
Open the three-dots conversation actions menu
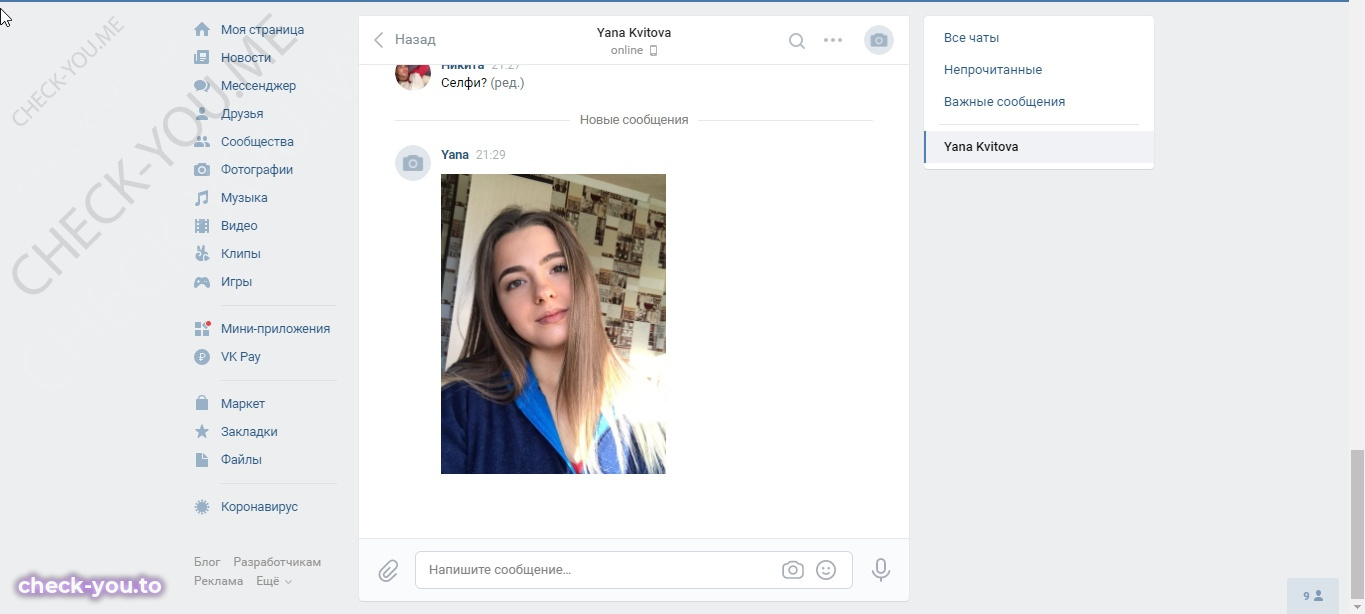coord(833,40)
